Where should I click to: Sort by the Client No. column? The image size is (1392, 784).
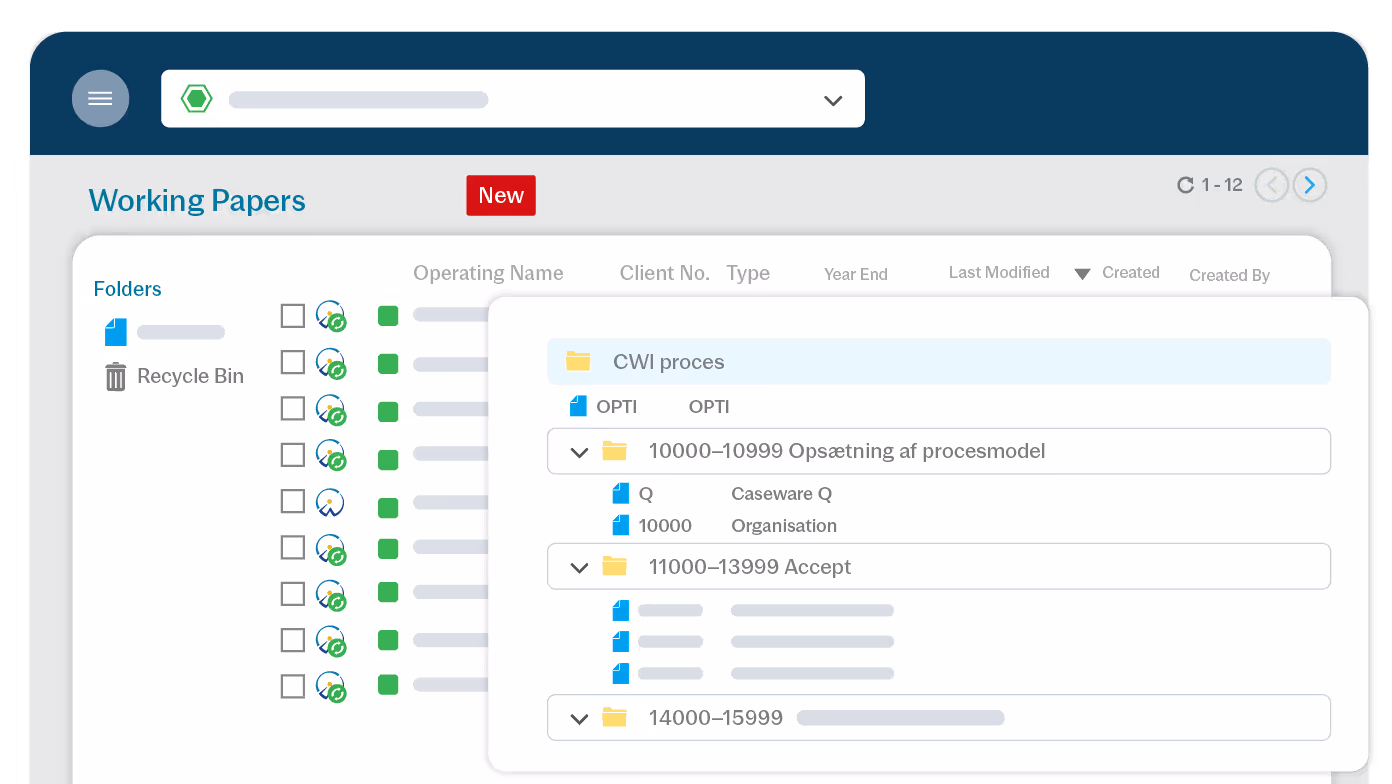coord(665,273)
